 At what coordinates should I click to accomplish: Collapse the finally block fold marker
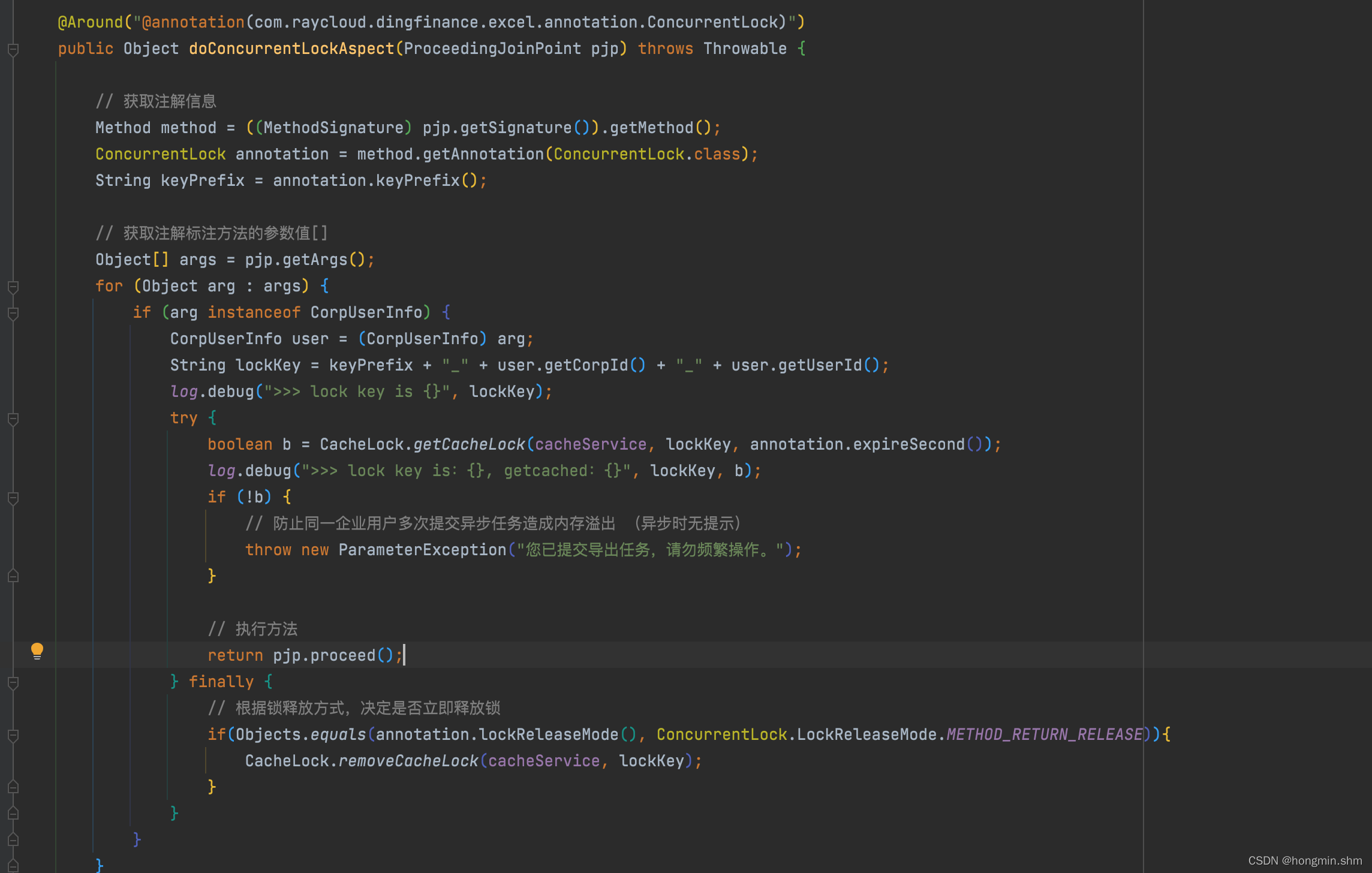(13, 682)
